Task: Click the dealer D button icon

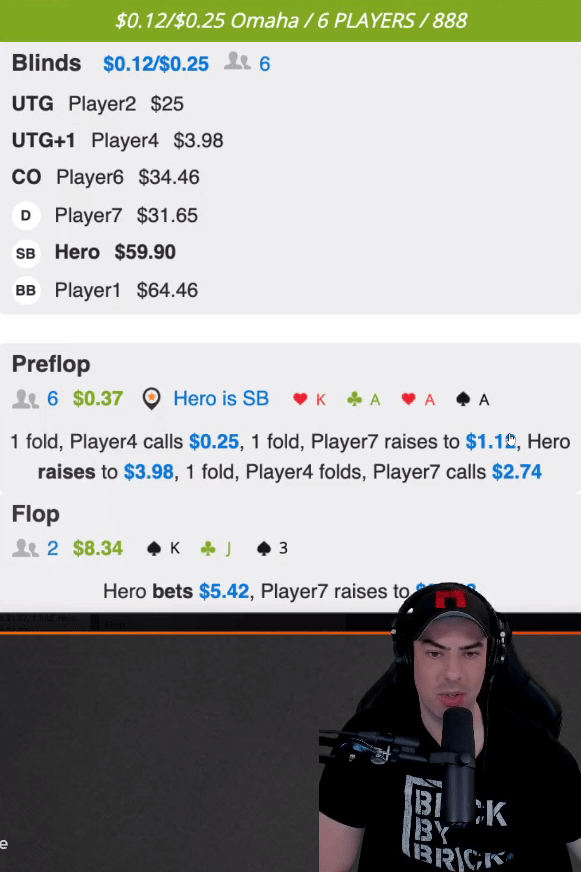Action: click(x=26, y=215)
